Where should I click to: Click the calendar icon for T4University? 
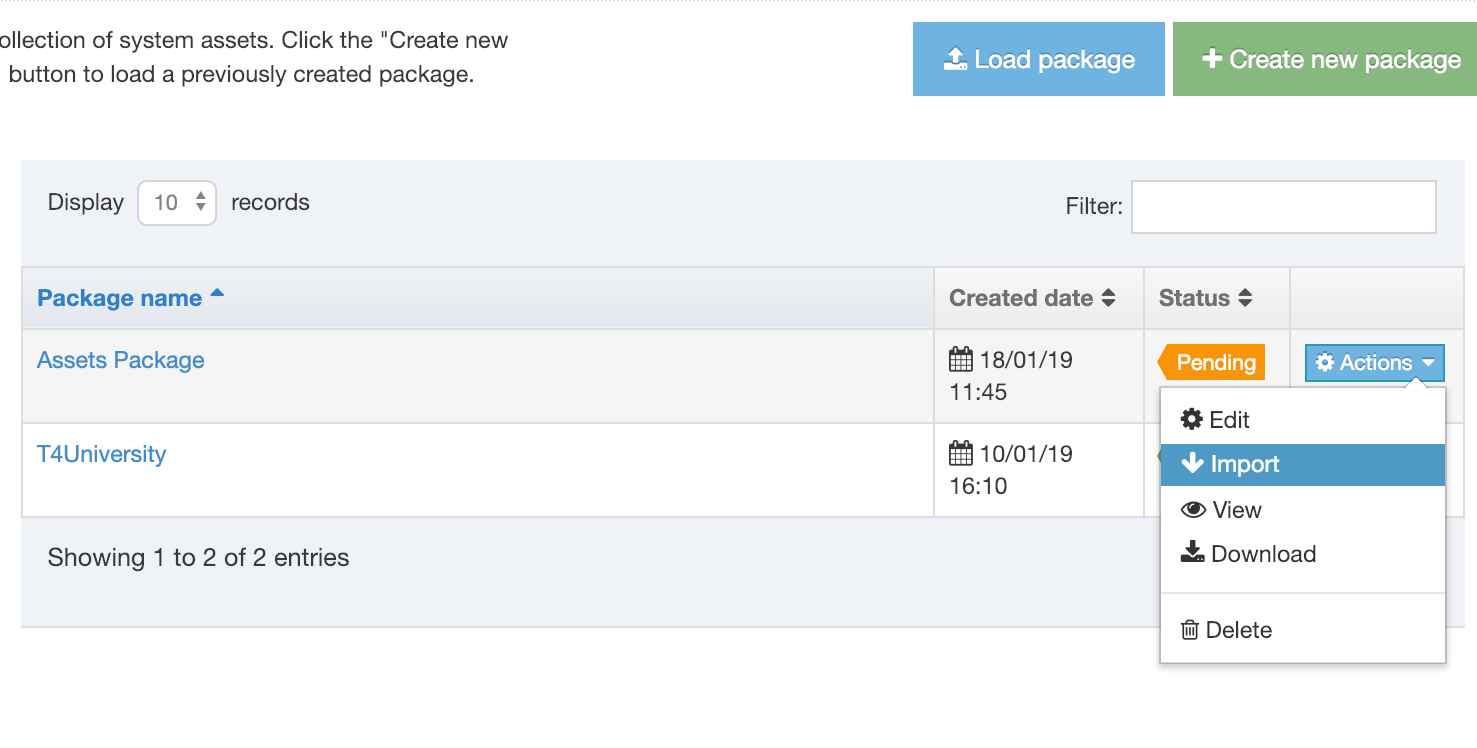pos(961,454)
